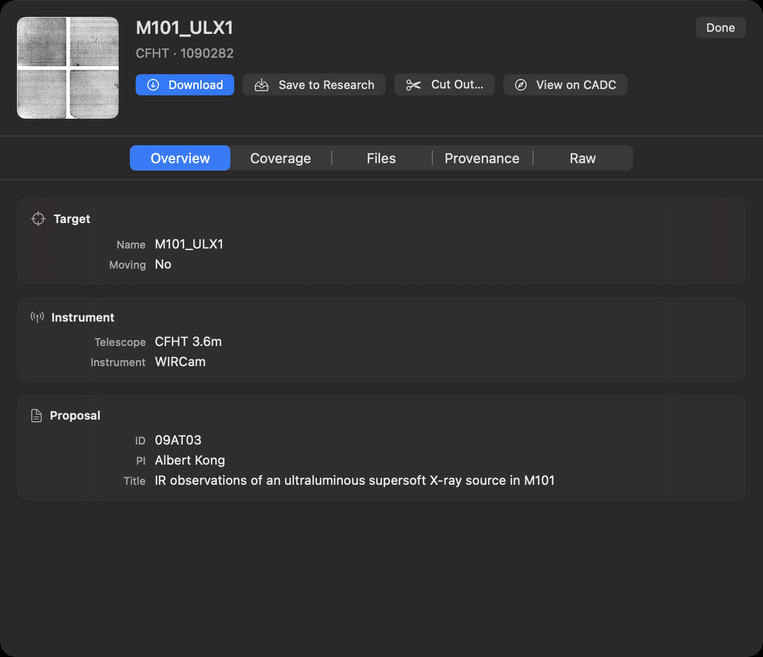Click PI name Albert Kong
This screenshot has height=657, width=763.
click(x=190, y=460)
